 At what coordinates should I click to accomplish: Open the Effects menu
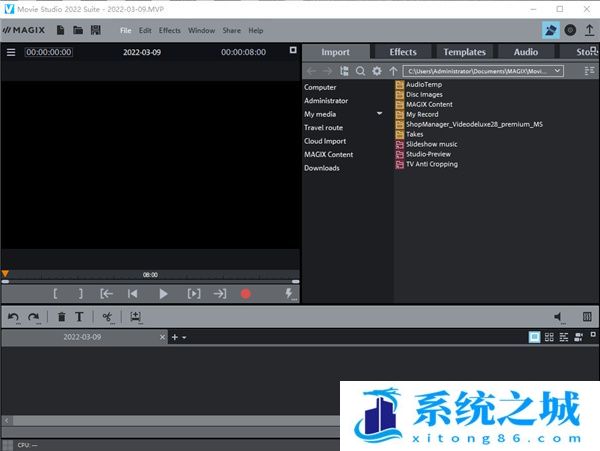pos(170,30)
